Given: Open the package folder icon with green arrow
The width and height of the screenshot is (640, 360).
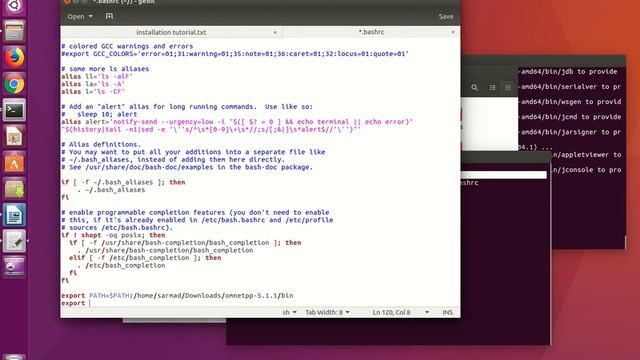Looking at the screenshot, I should 14,189.
